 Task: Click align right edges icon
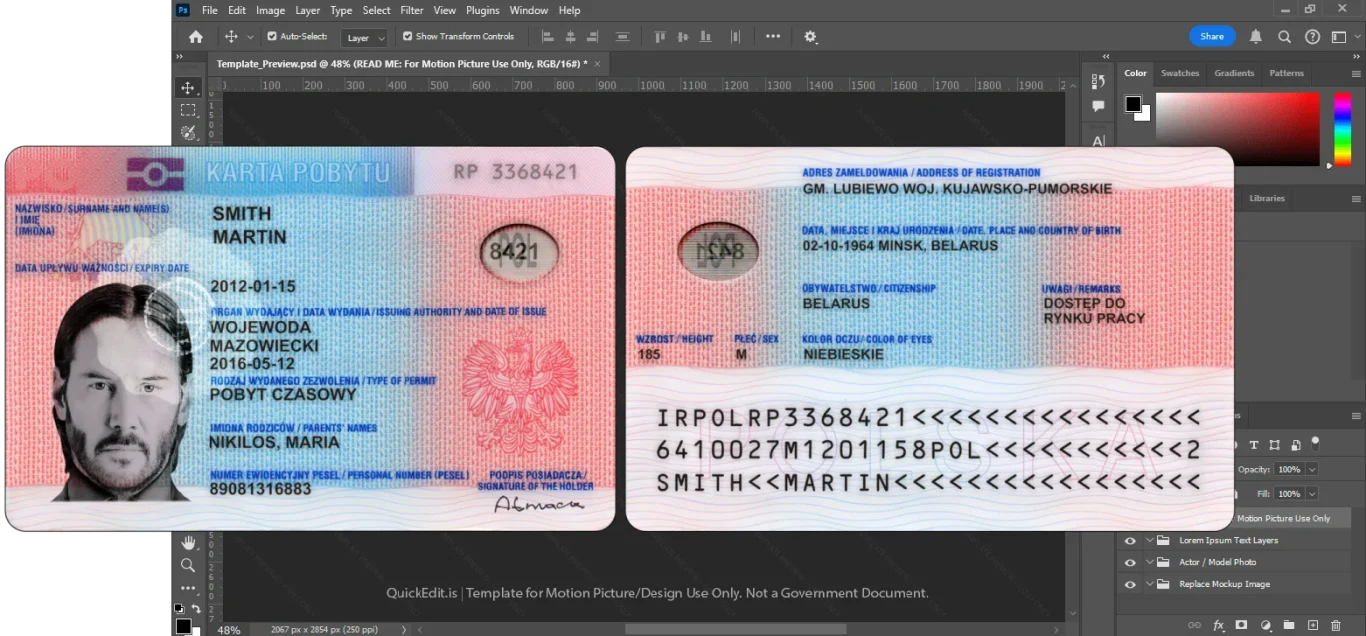[595, 36]
